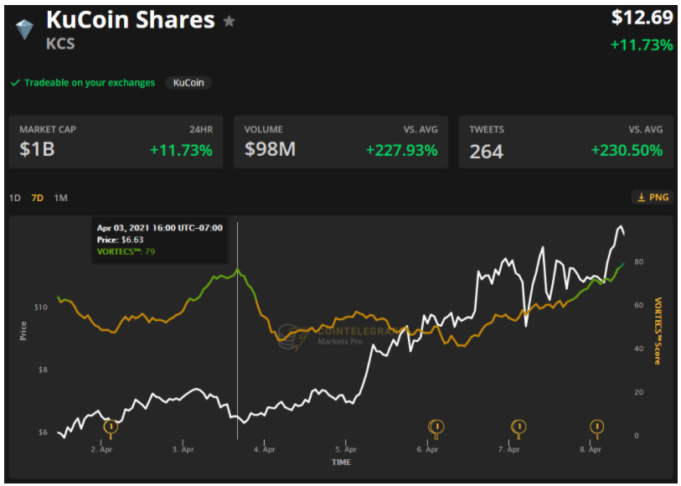The image size is (681, 486).
Task: Click the $1B market cap value
Action: [x=37, y=149]
